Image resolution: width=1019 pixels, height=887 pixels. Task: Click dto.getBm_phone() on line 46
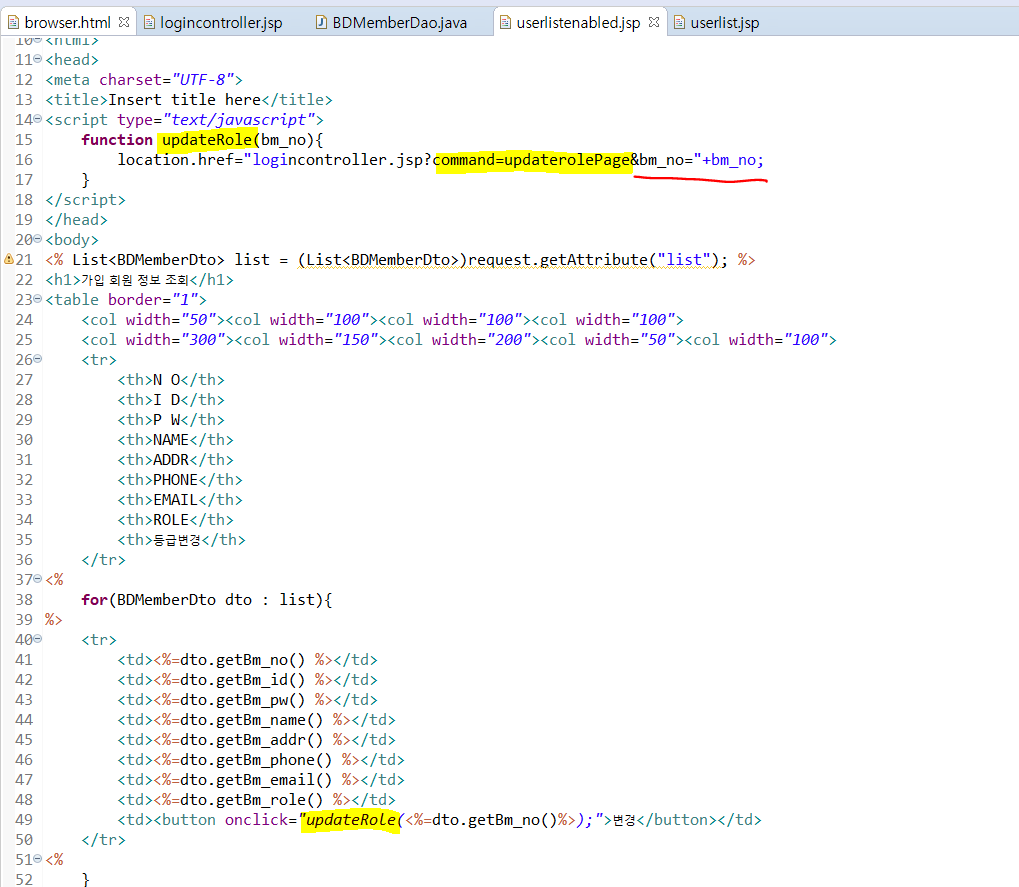coord(256,760)
